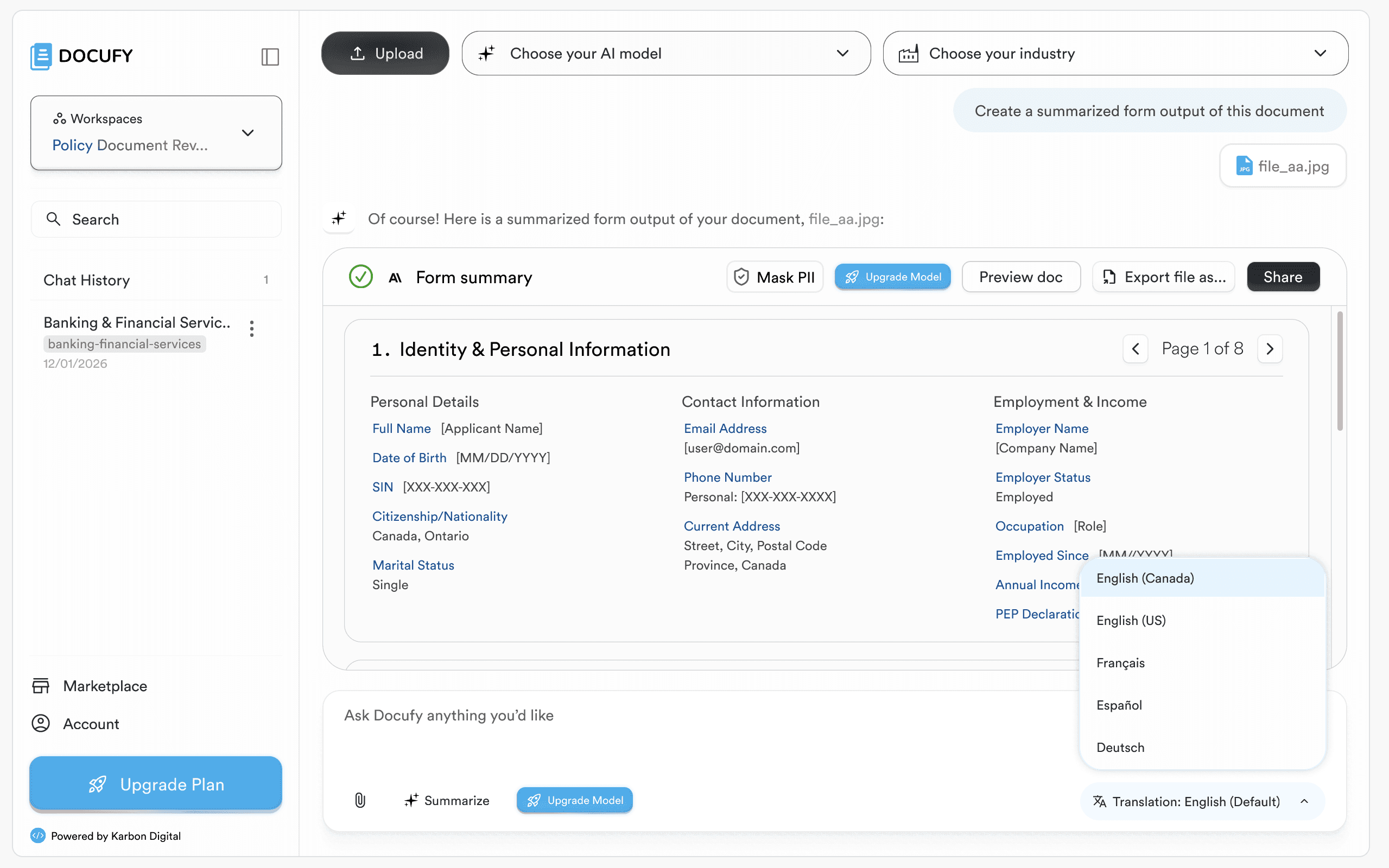Screen dimensions: 1389x868
Task: Open Account settings in sidebar
Action: [x=91, y=723]
